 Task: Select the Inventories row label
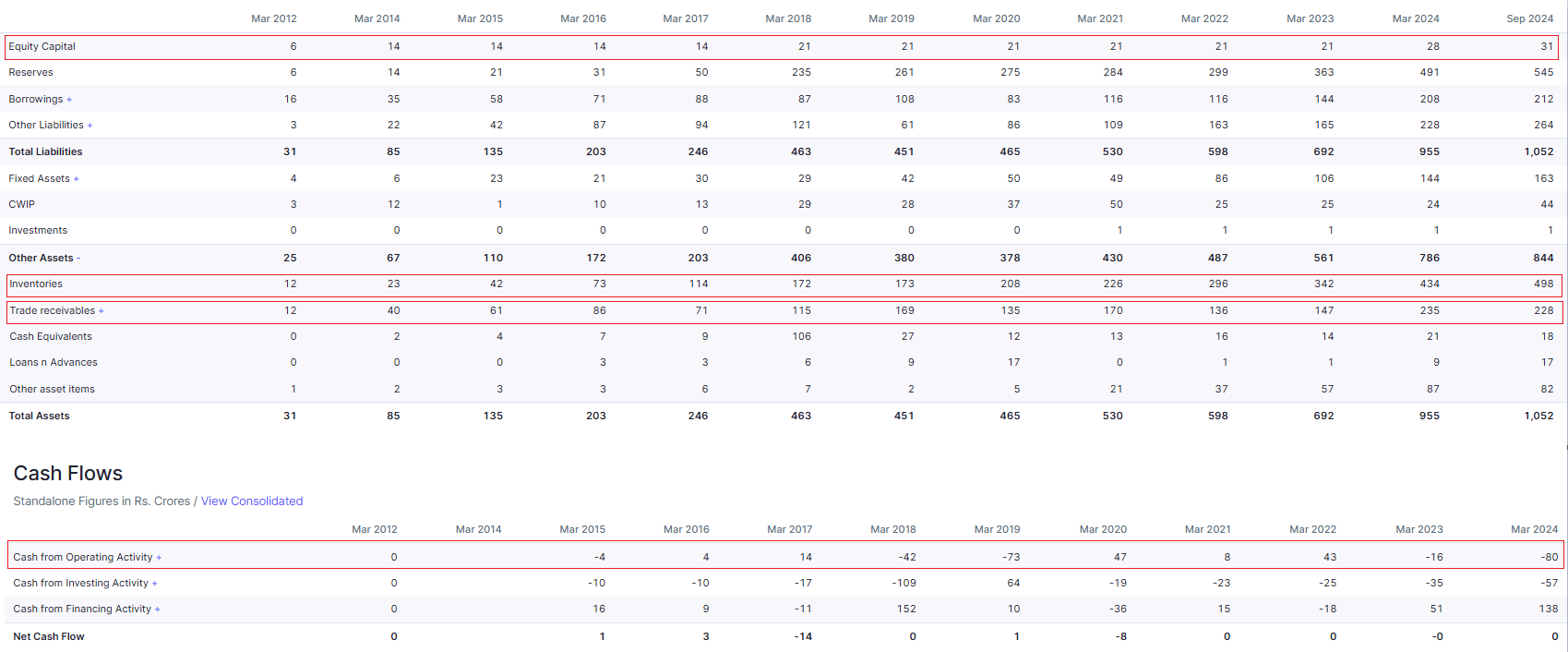point(36,284)
